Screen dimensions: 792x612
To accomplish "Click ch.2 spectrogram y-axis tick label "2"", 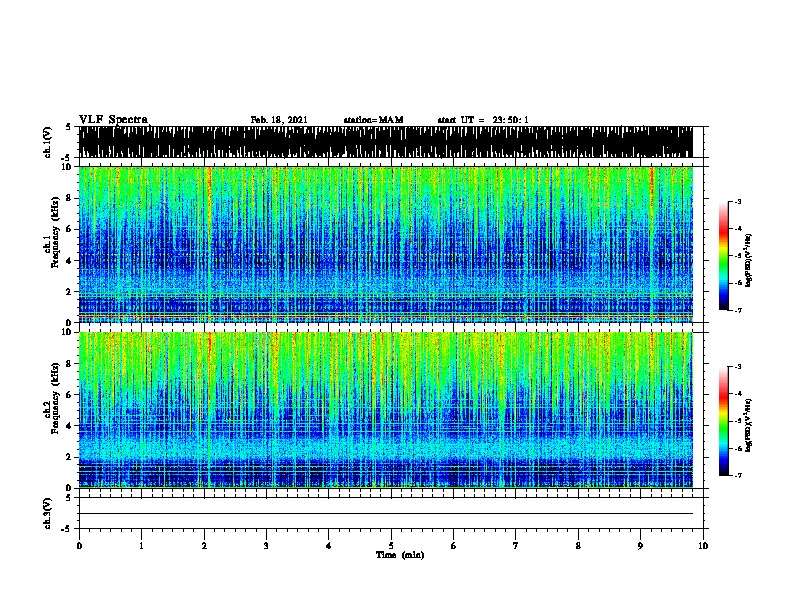I will click(x=69, y=457).
